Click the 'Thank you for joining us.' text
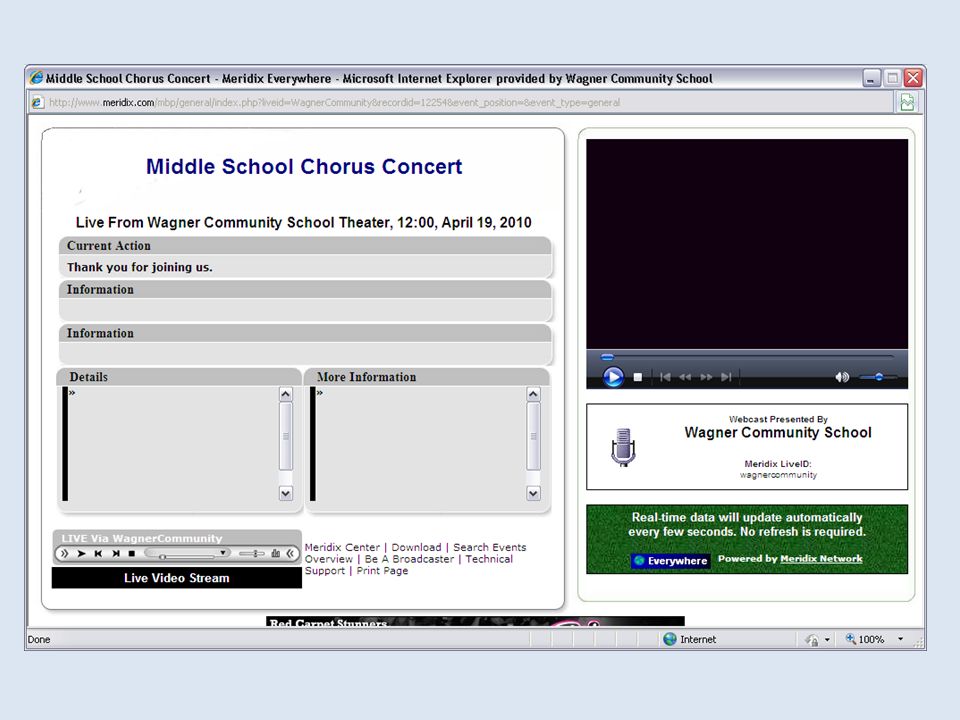Screen dimensions: 960x720 [140, 267]
